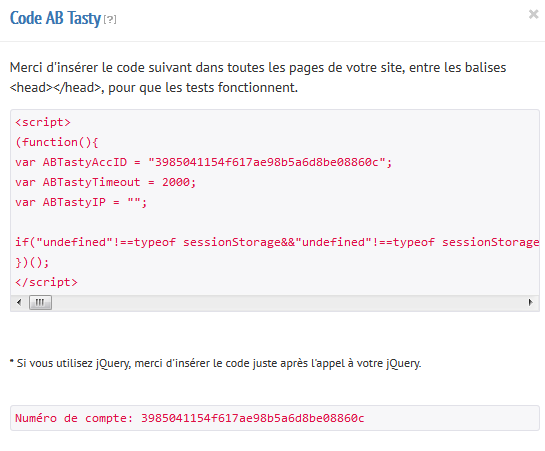Click the if("undefined" sessionStorage line
The height and width of the screenshot is (451, 545).
pyautogui.click(x=277, y=242)
